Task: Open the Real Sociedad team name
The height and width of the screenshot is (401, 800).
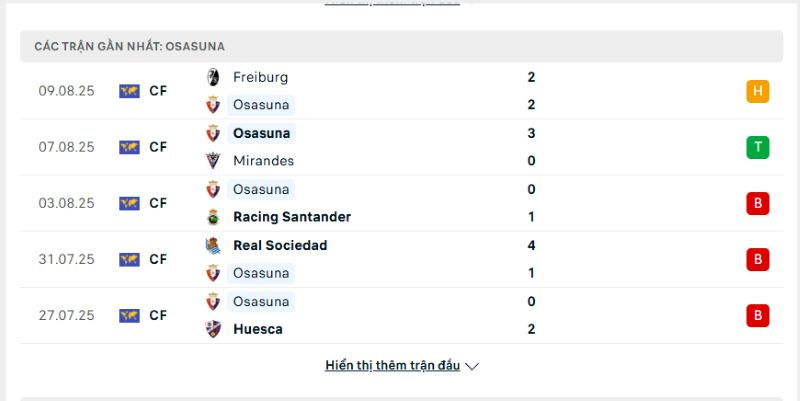Action: (280, 245)
